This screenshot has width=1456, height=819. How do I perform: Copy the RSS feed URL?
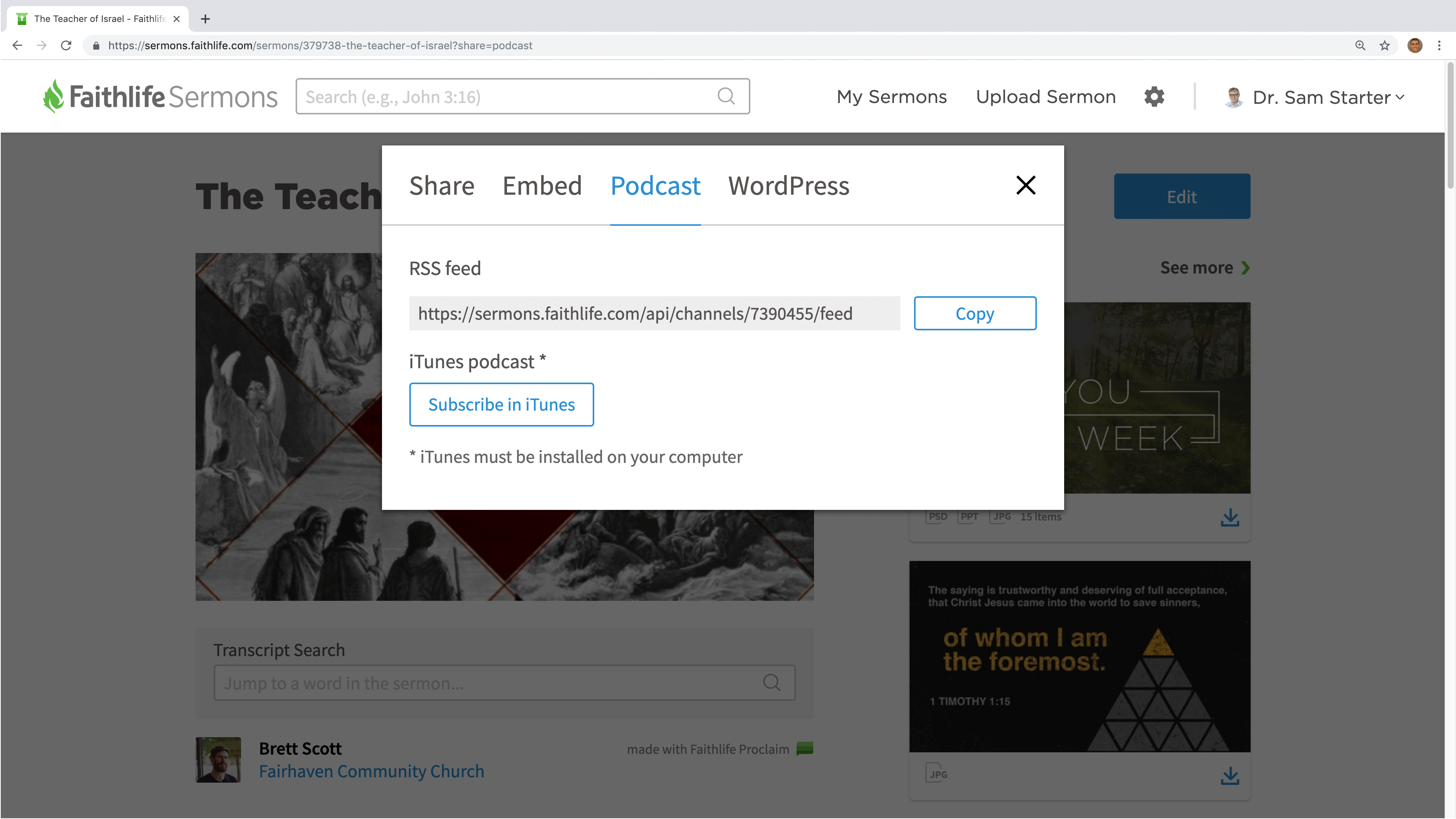(975, 314)
